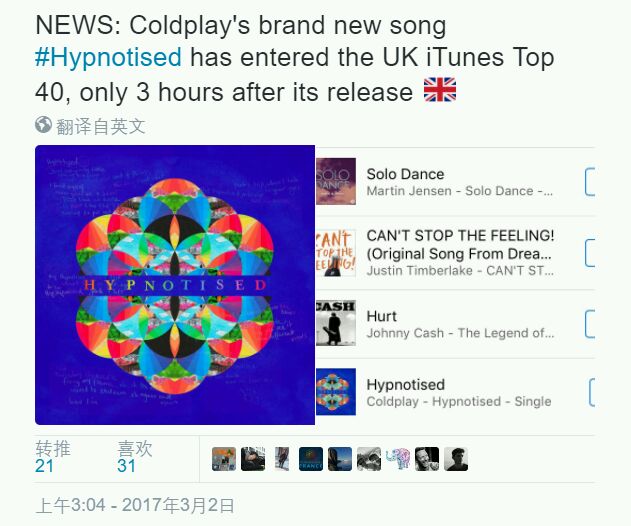Click the 翻译自英文 translation label

(x=100, y=126)
